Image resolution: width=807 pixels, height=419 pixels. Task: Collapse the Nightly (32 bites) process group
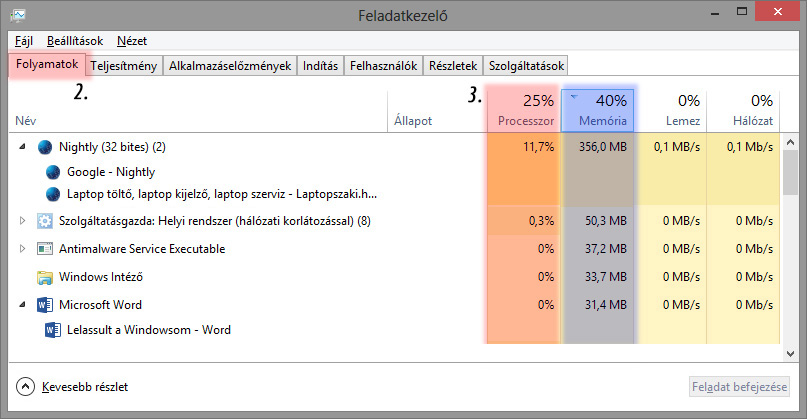pyautogui.click(x=22, y=147)
